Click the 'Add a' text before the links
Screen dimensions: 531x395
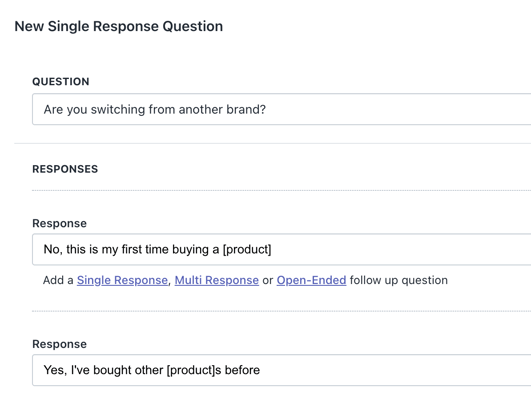pyautogui.click(x=58, y=280)
